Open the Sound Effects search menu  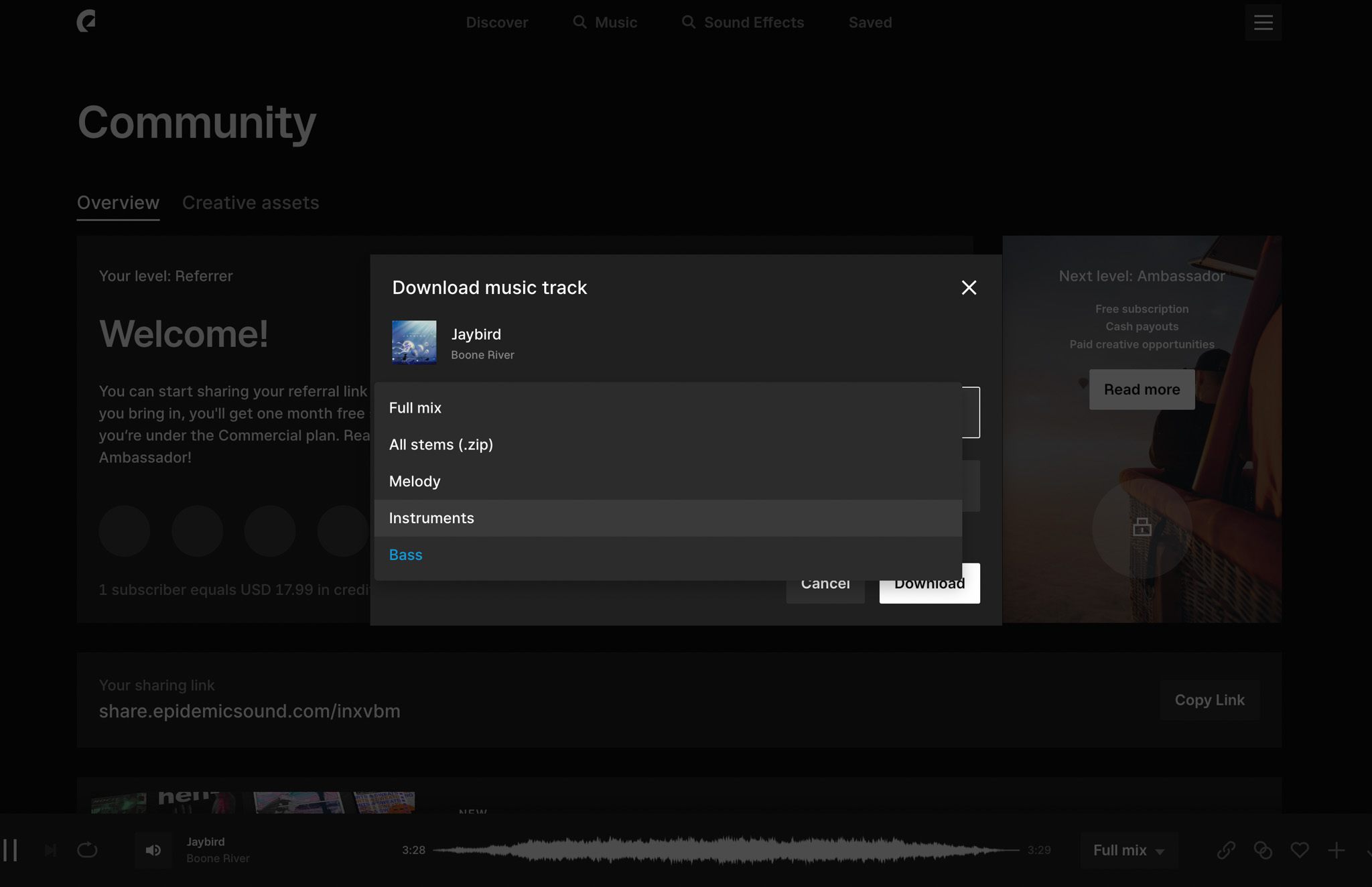[743, 23]
